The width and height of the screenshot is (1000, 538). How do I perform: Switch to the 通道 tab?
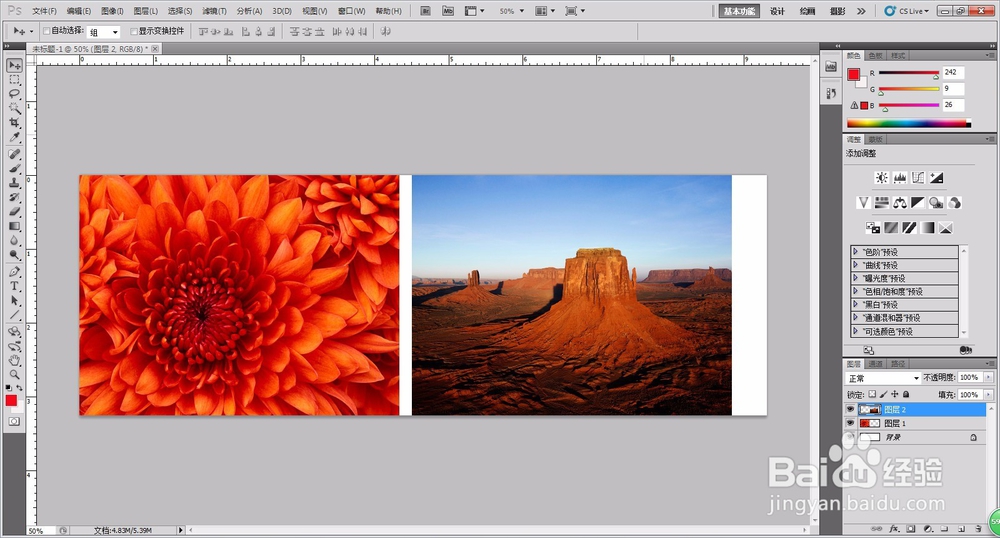(x=875, y=364)
